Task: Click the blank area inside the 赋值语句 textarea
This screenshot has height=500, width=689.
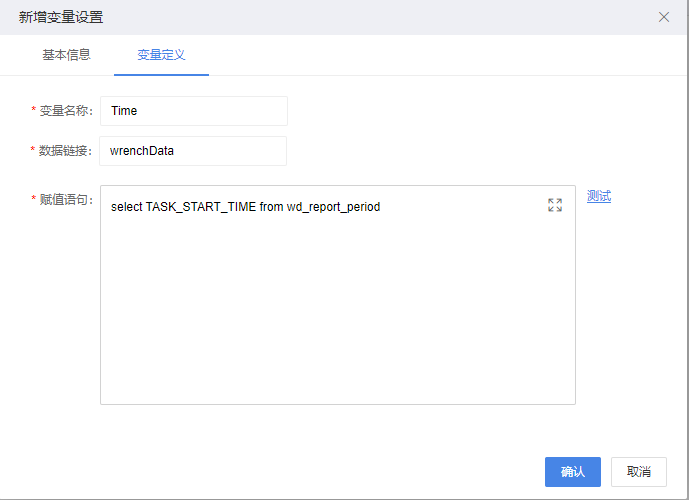Action: 337,308
